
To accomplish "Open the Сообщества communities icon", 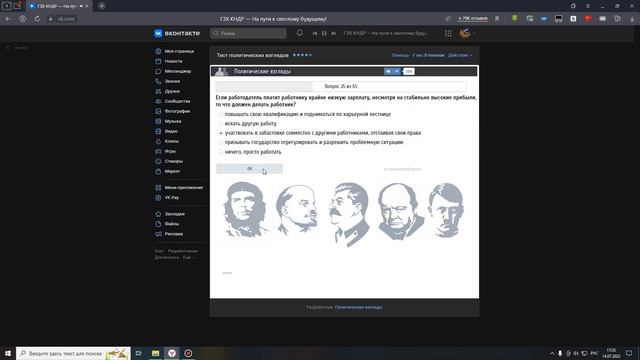I will click(158, 101).
